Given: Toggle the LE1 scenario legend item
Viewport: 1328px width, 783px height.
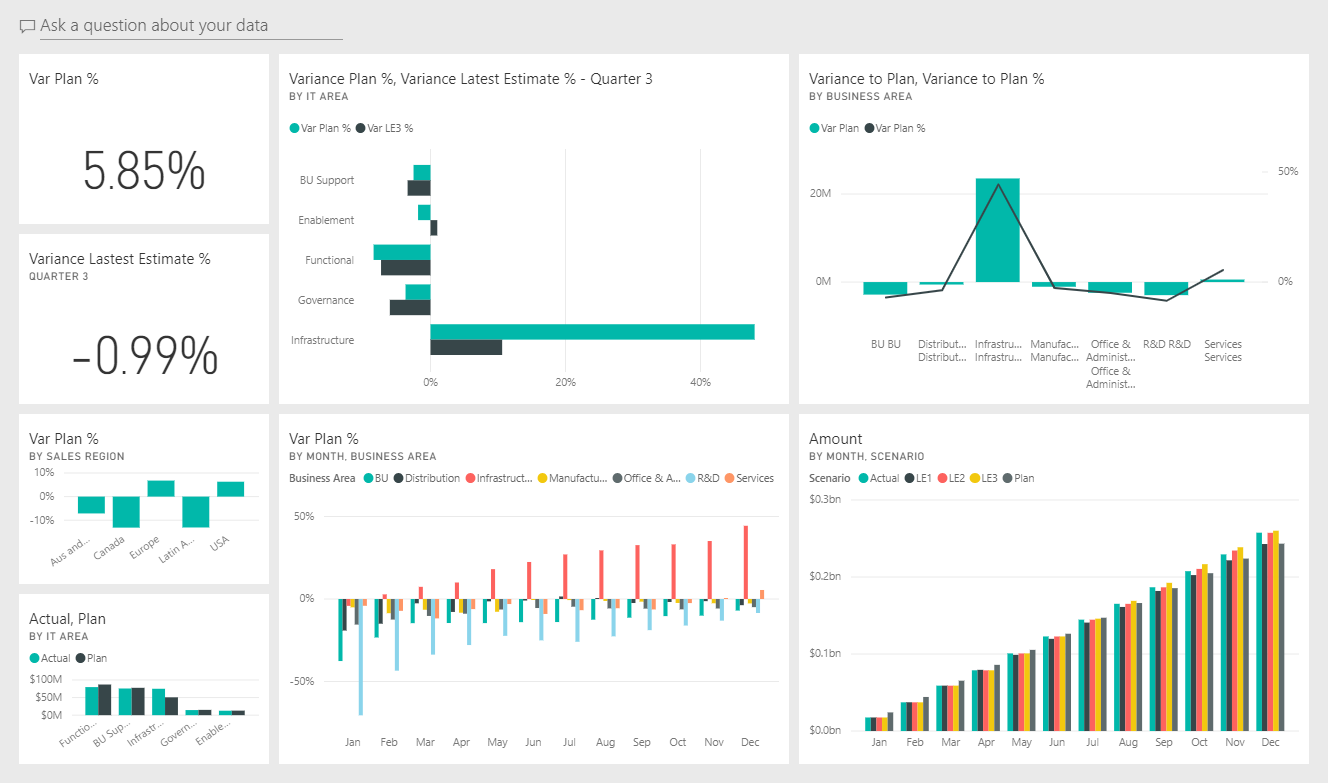Looking at the screenshot, I should point(909,478).
